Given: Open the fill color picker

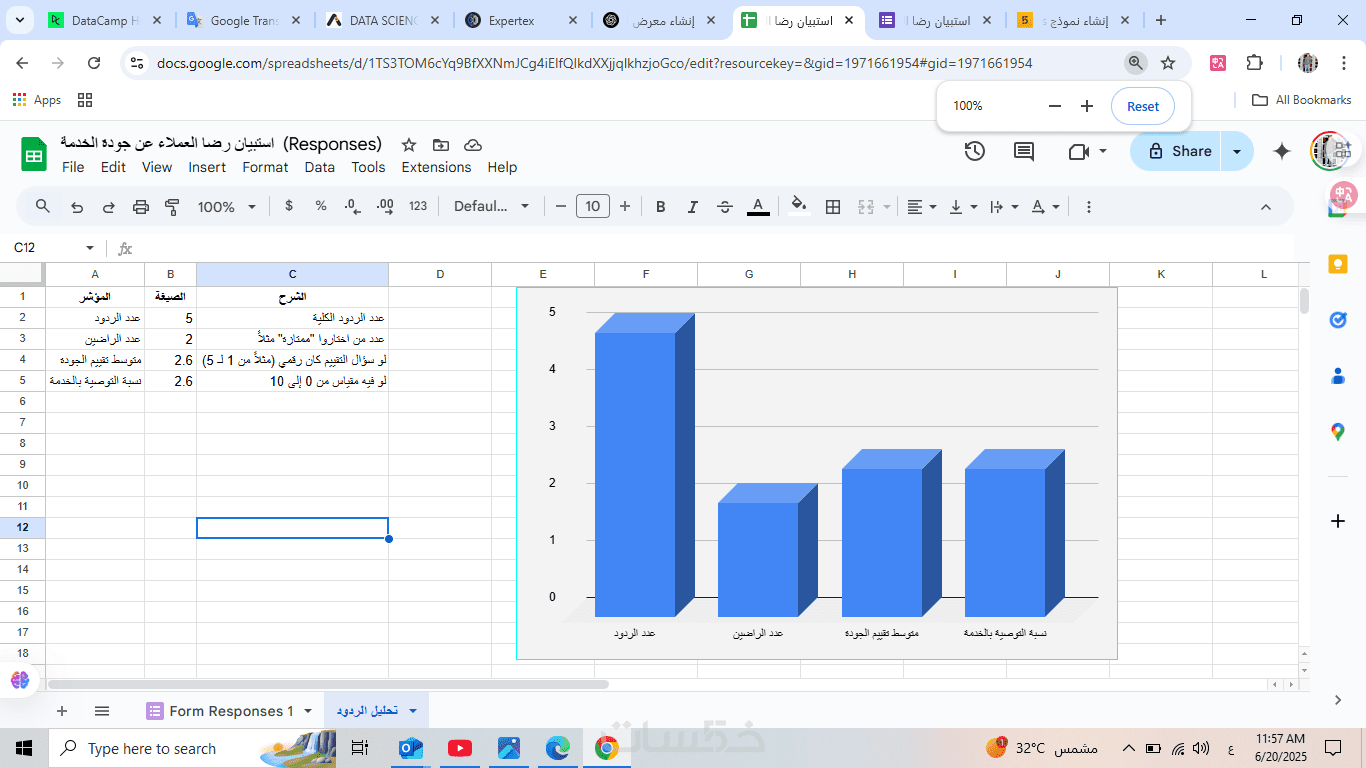Looking at the screenshot, I should [799, 207].
